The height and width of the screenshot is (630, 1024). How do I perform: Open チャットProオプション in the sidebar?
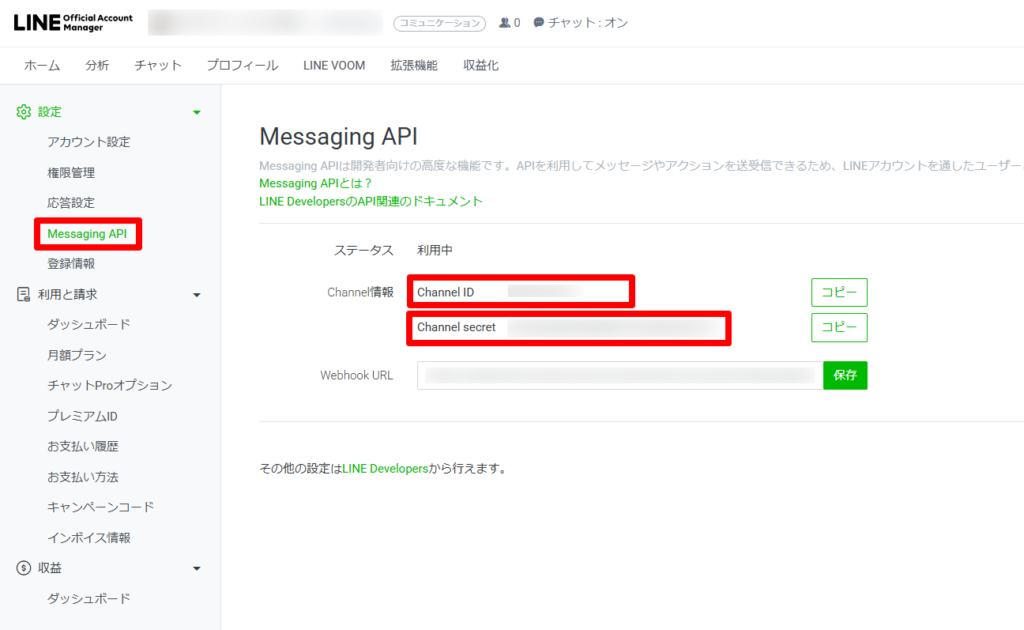(x=110, y=385)
